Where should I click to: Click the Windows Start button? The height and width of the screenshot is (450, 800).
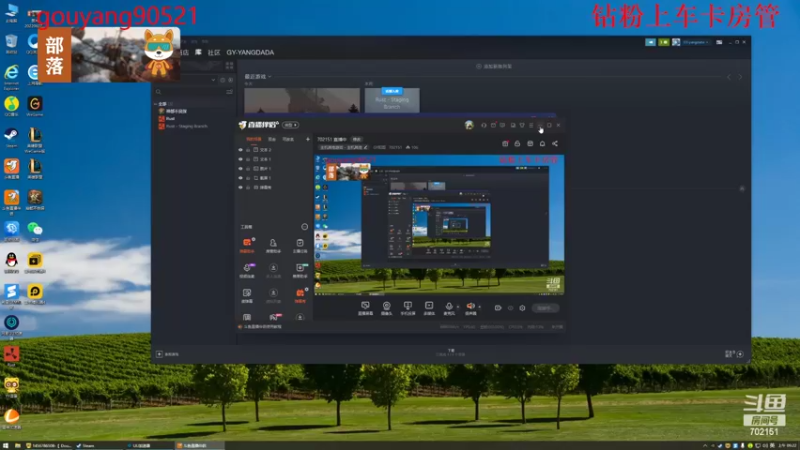click(6, 445)
